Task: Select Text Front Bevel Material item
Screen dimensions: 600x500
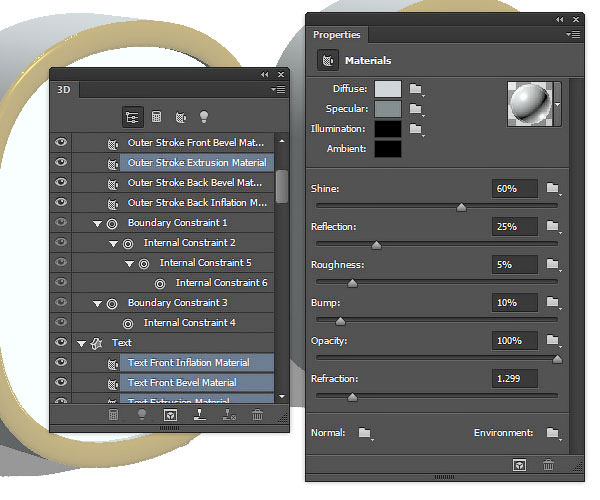Action: [182, 382]
